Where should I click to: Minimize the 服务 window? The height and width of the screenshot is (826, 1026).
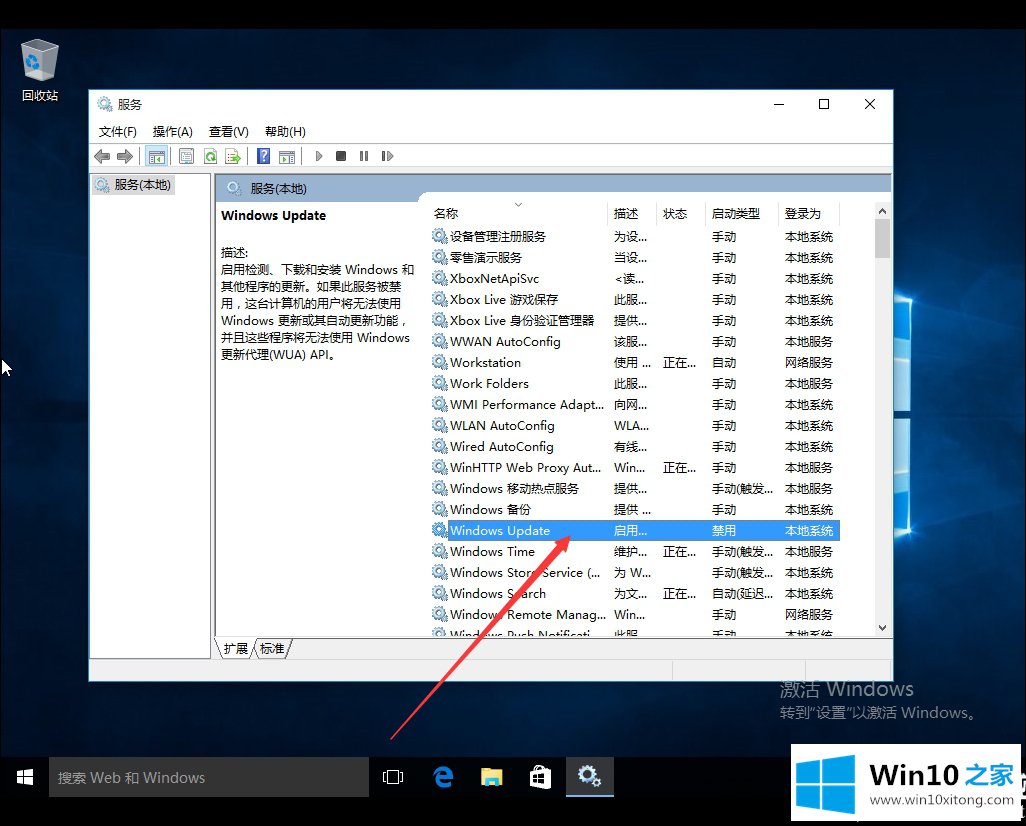click(x=779, y=104)
